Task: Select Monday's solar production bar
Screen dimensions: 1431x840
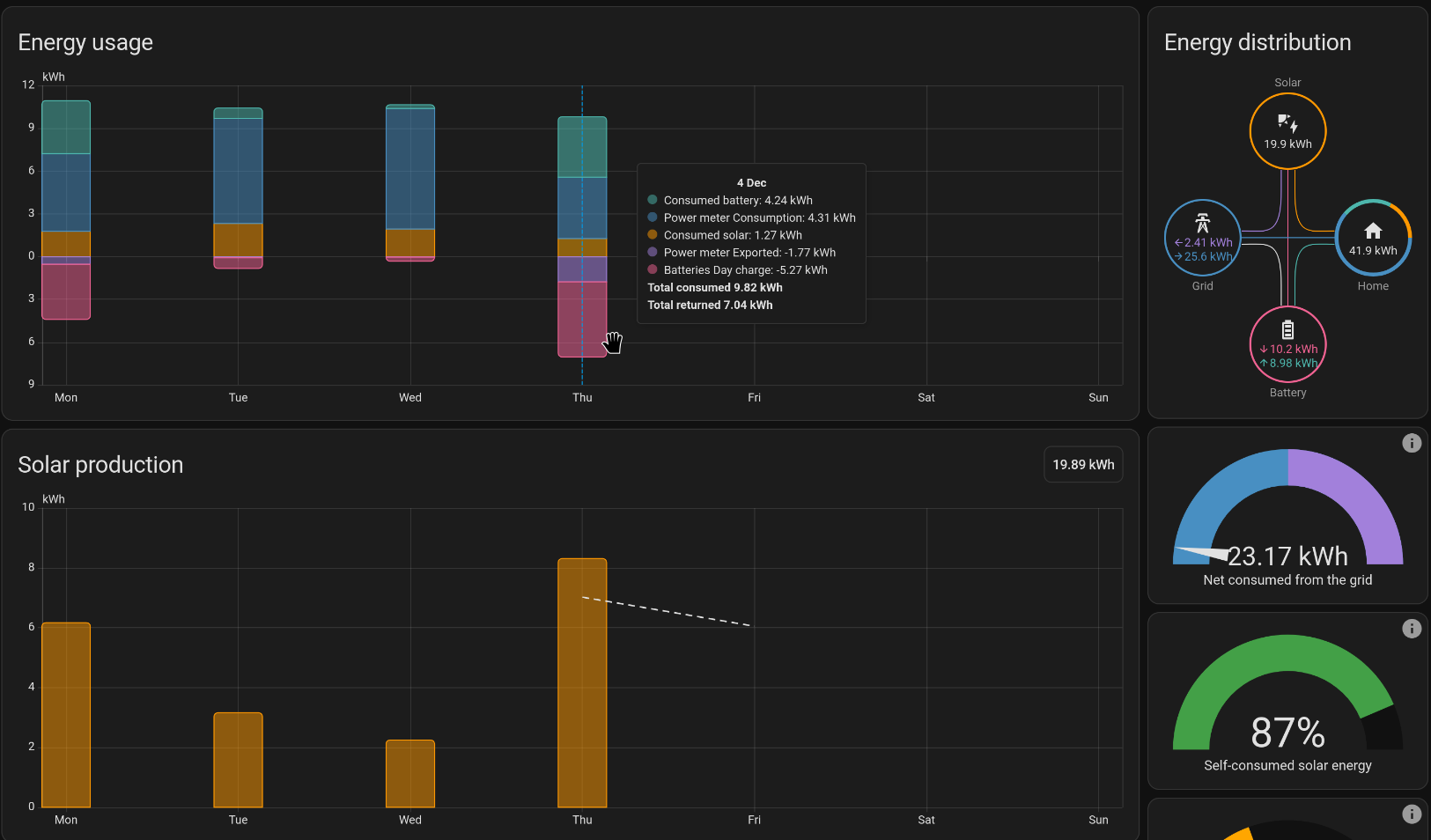Action: click(66, 715)
